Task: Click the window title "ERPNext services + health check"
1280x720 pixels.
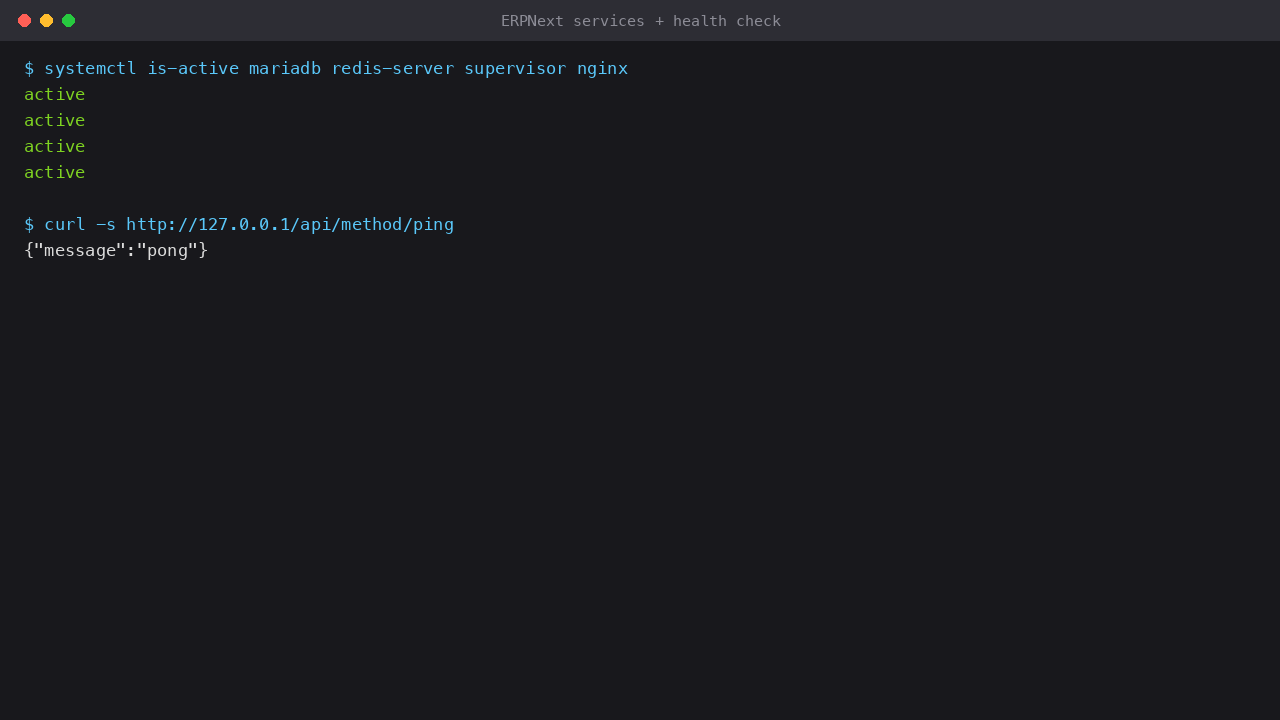Action: point(641,21)
